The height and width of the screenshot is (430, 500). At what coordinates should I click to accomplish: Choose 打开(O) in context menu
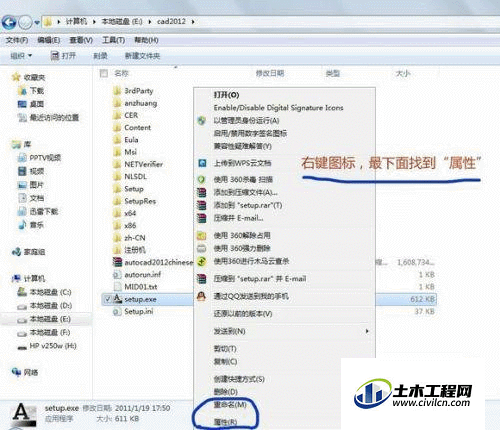click(226, 95)
